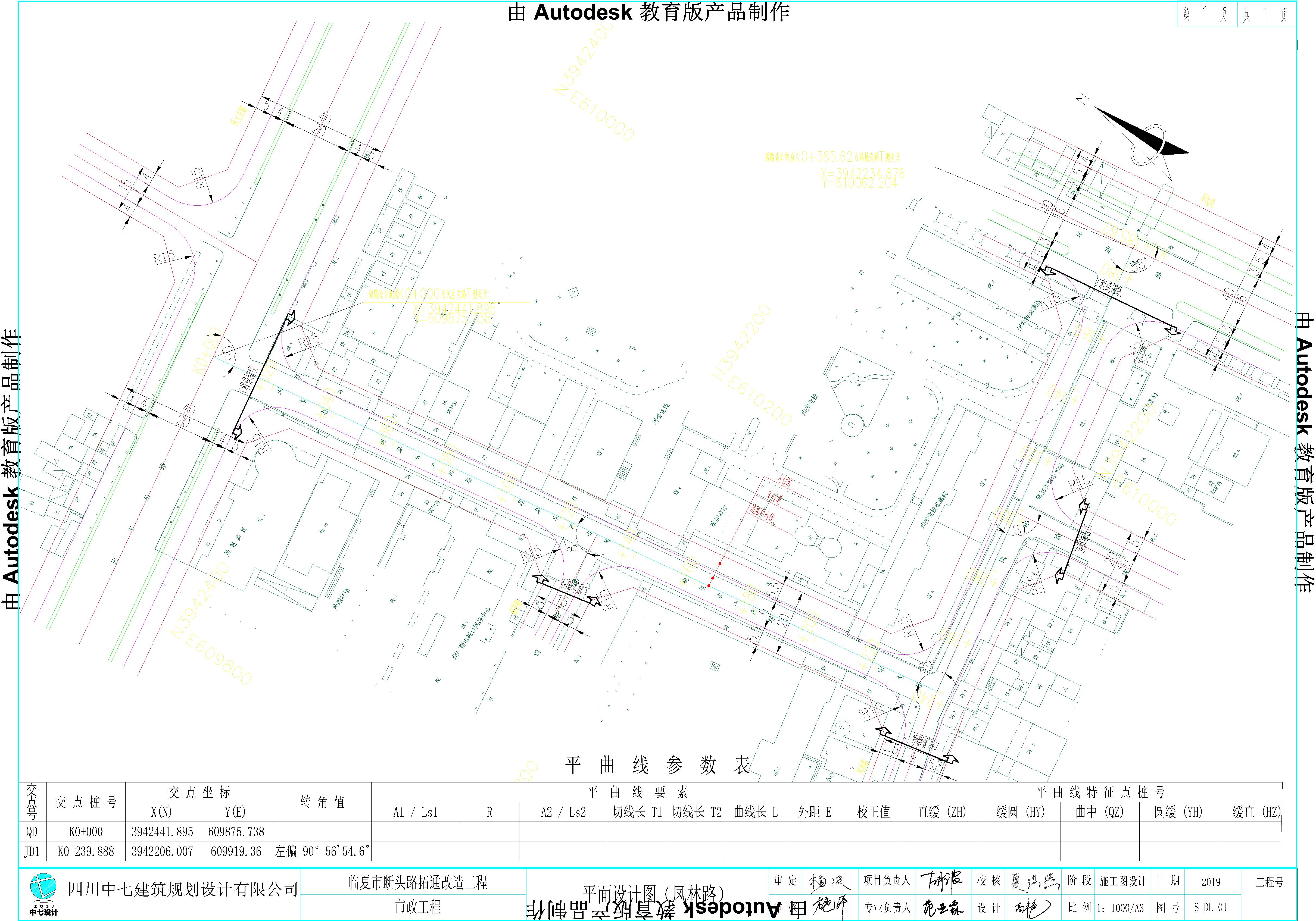Select the 直缓 (ZH) header cell
Screen dimensions: 1316x921
coord(942,812)
